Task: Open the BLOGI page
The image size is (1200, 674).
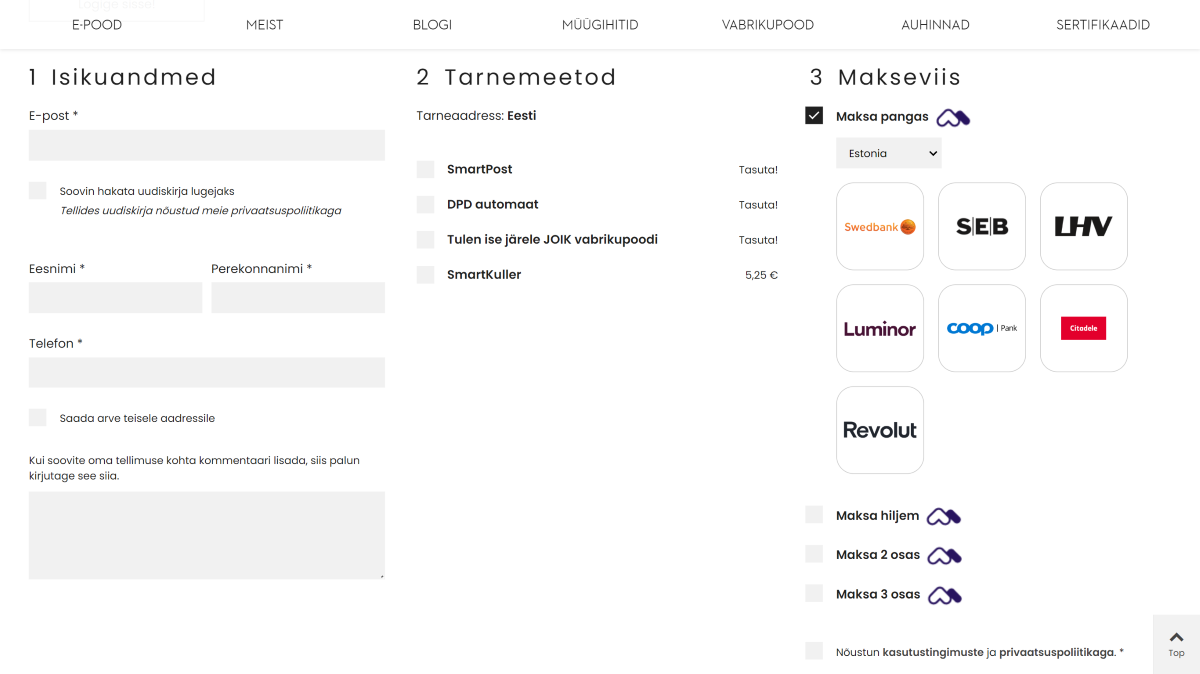Action: point(433,25)
